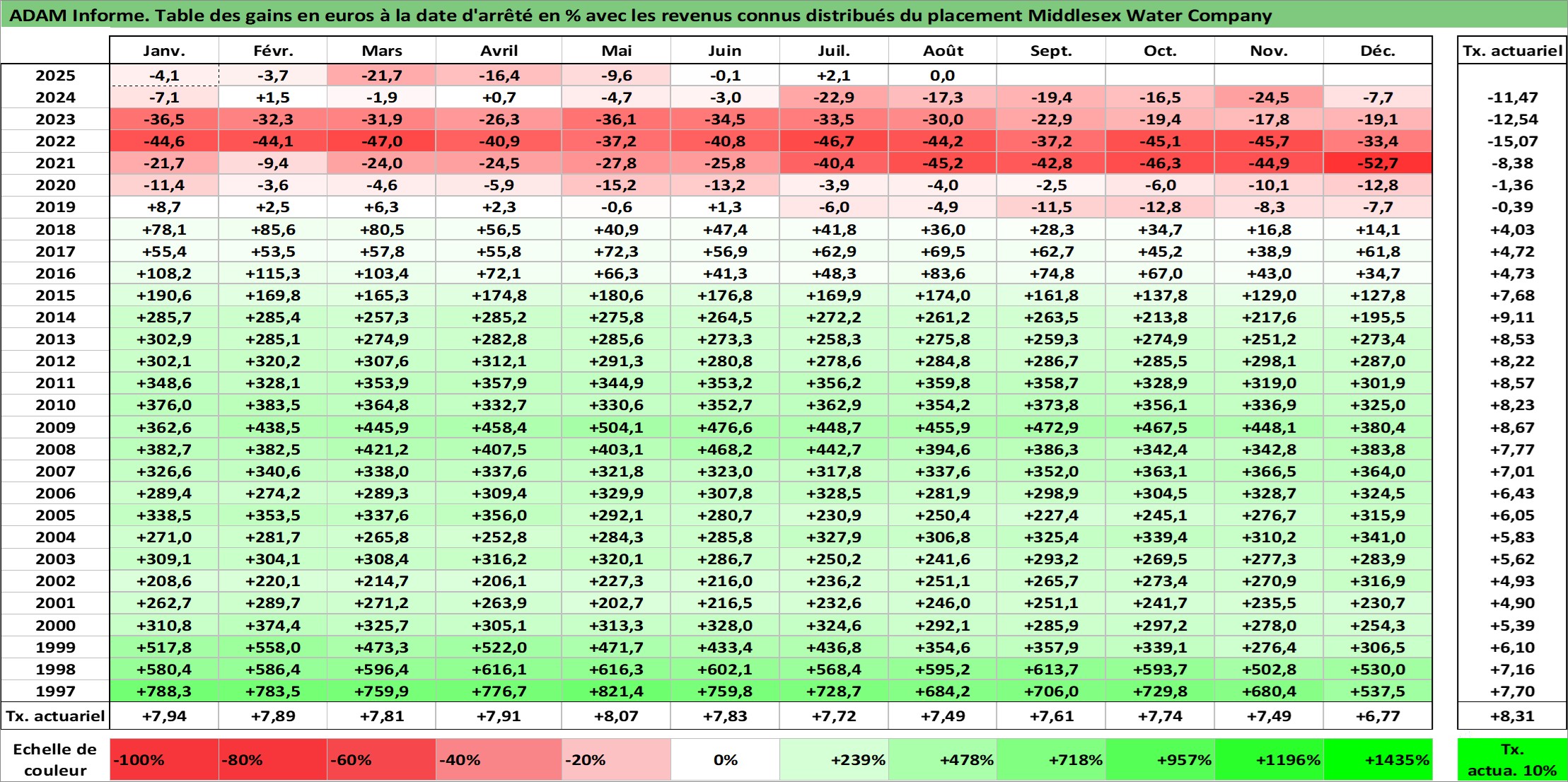Click the 2009 row label
Viewport: 1568px width, 782px height.
tap(55, 427)
